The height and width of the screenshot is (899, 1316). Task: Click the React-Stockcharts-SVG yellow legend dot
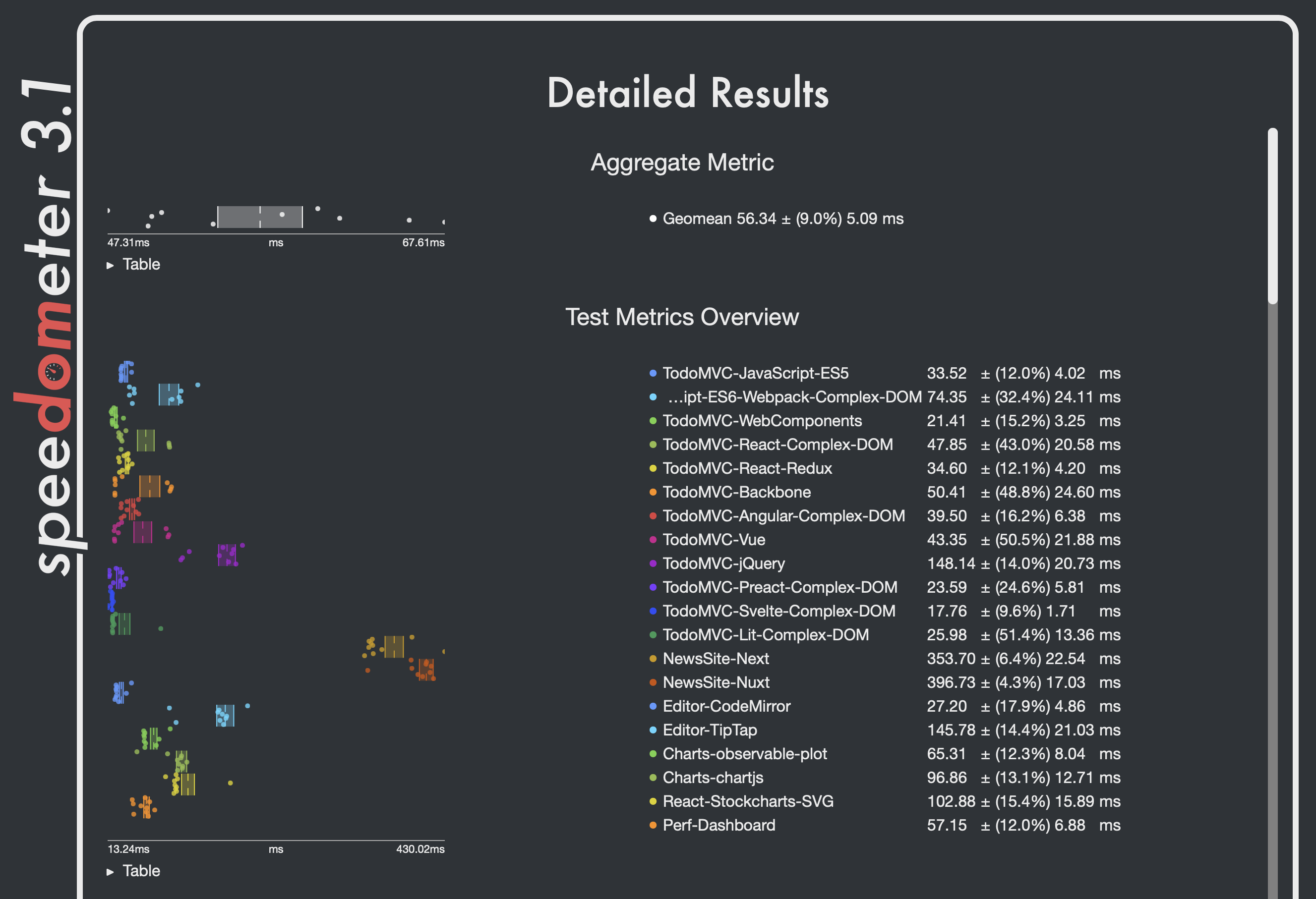tap(653, 801)
